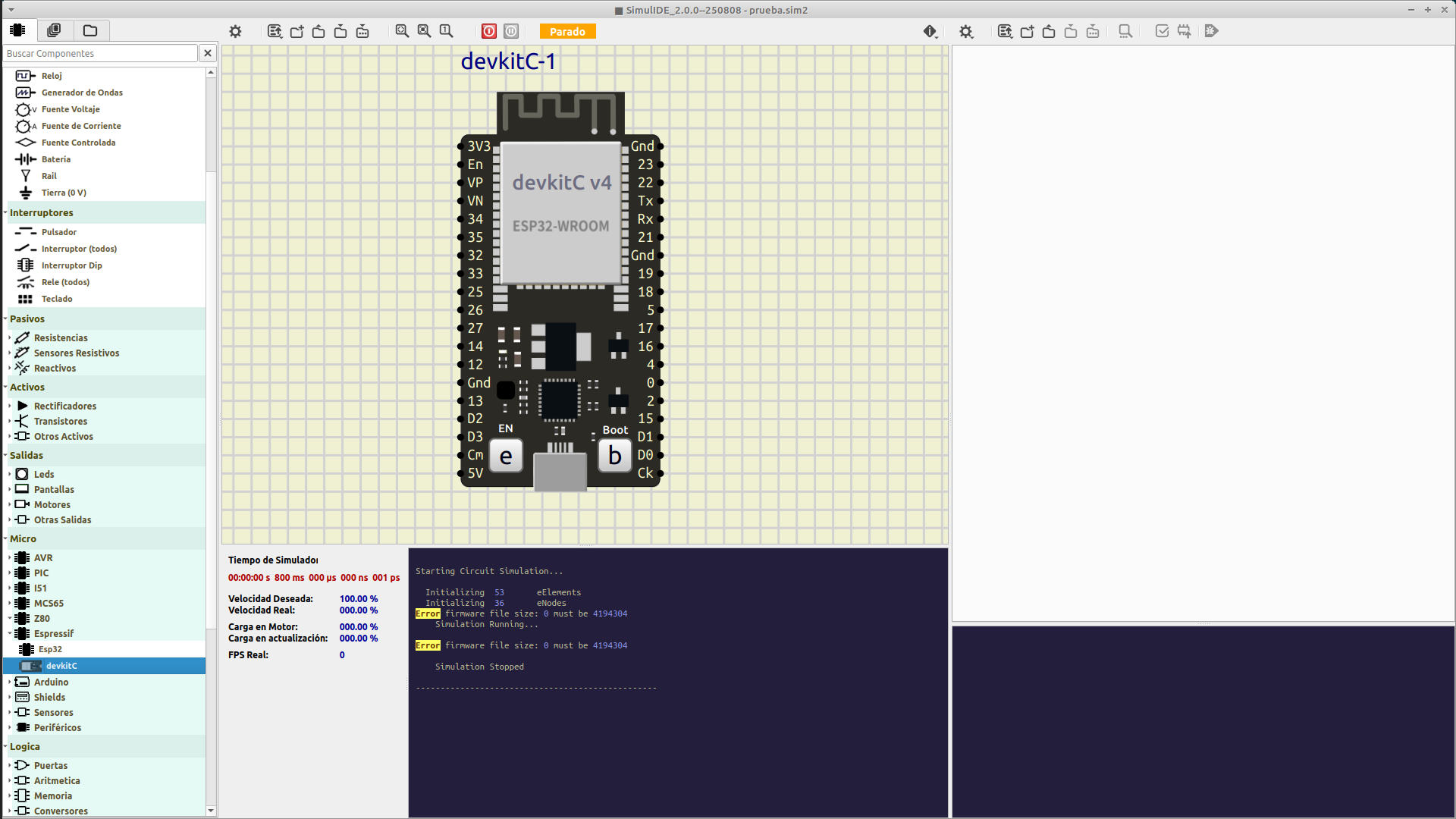Click the Buscar Componentes search field
Screen dimensions: 1456x819
coord(100,53)
